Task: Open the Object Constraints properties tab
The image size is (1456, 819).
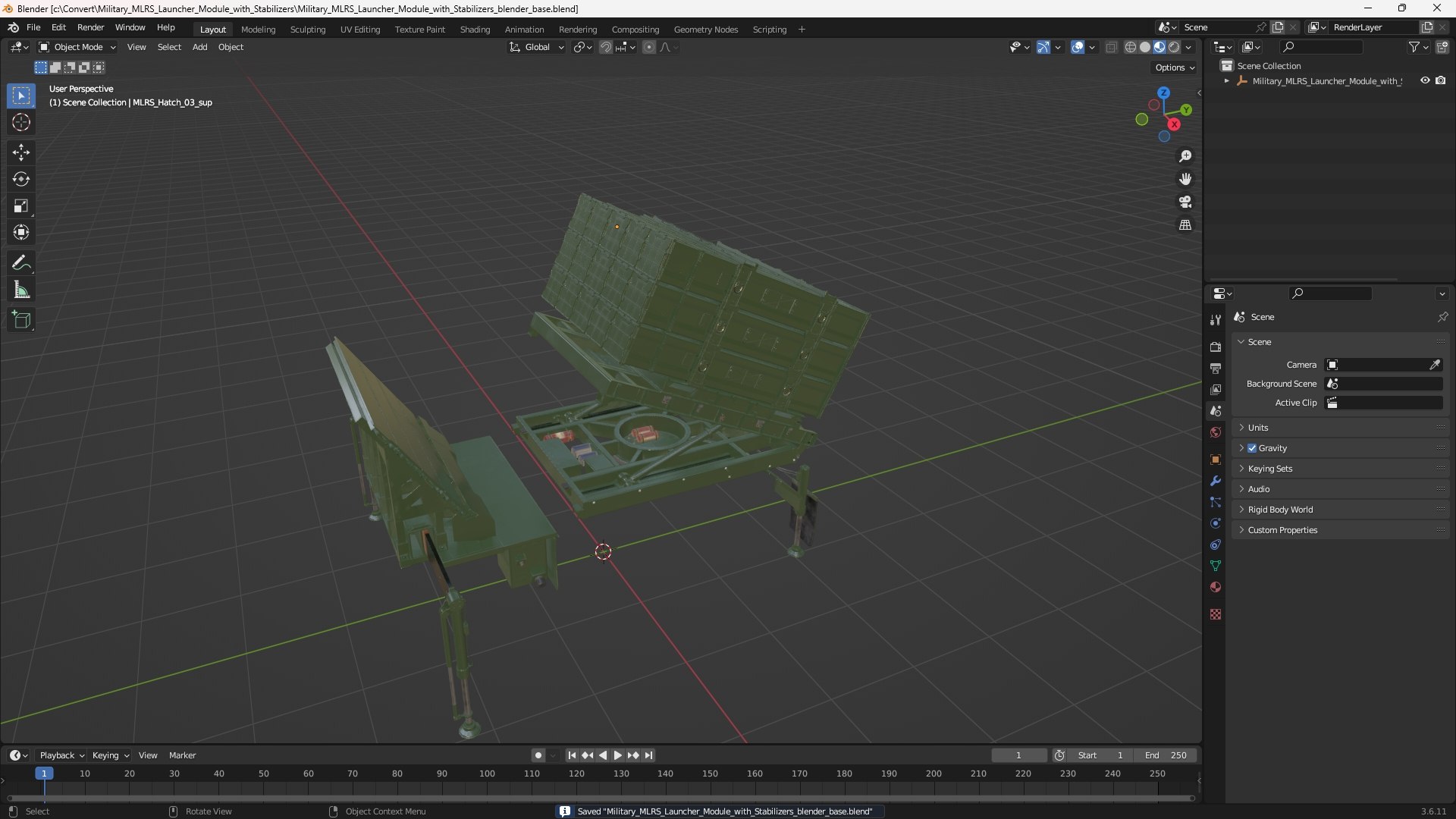Action: [x=1216, y=544]
